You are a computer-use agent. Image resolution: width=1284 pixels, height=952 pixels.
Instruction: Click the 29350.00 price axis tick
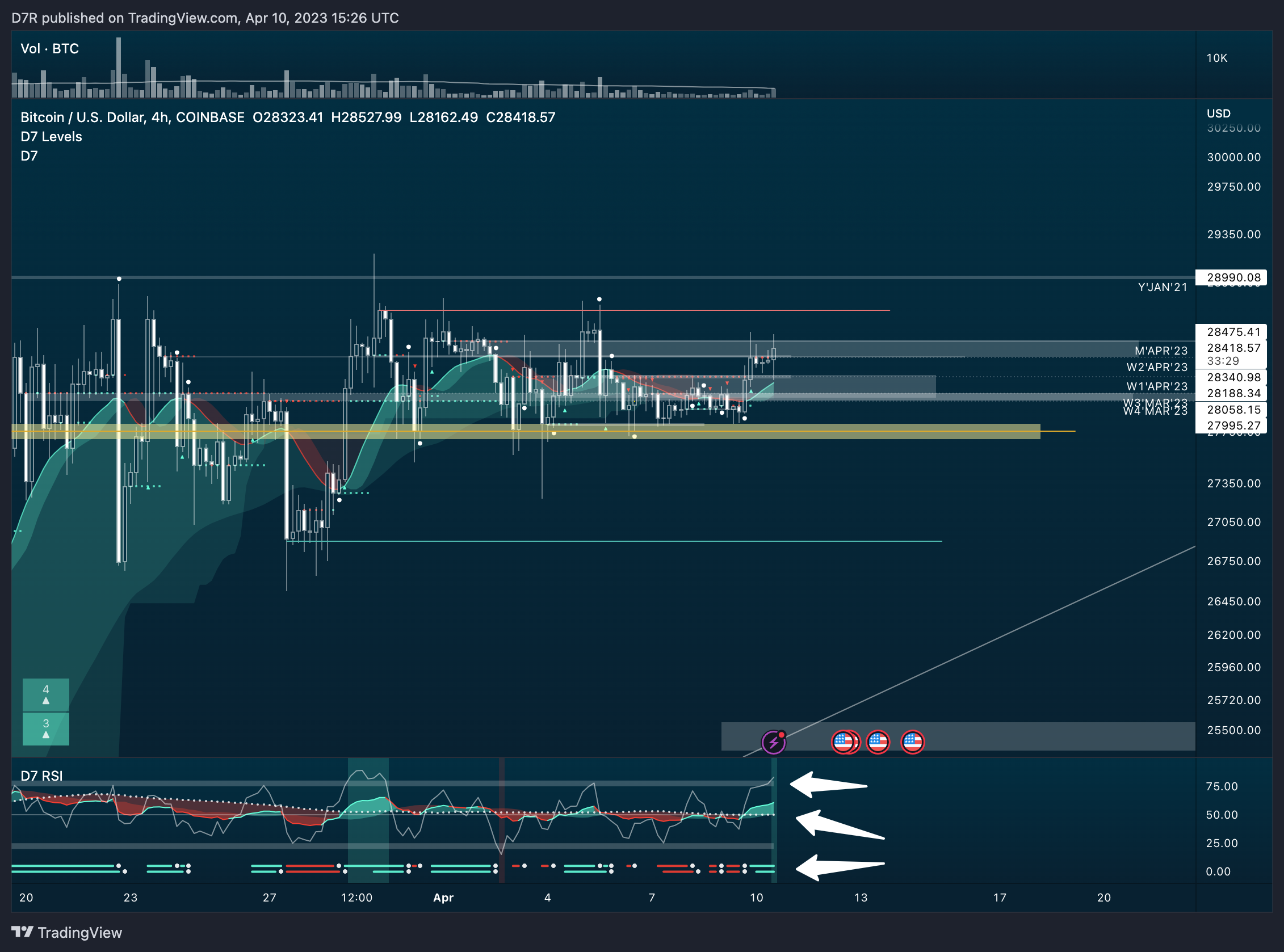(1234, 234)
